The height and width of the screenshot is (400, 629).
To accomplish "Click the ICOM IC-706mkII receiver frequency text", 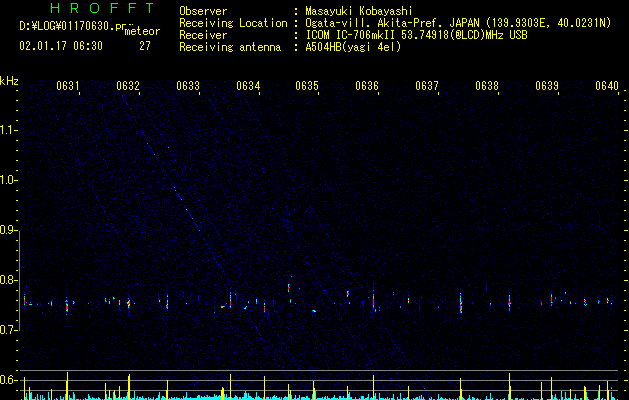I will tap(416, 35).
